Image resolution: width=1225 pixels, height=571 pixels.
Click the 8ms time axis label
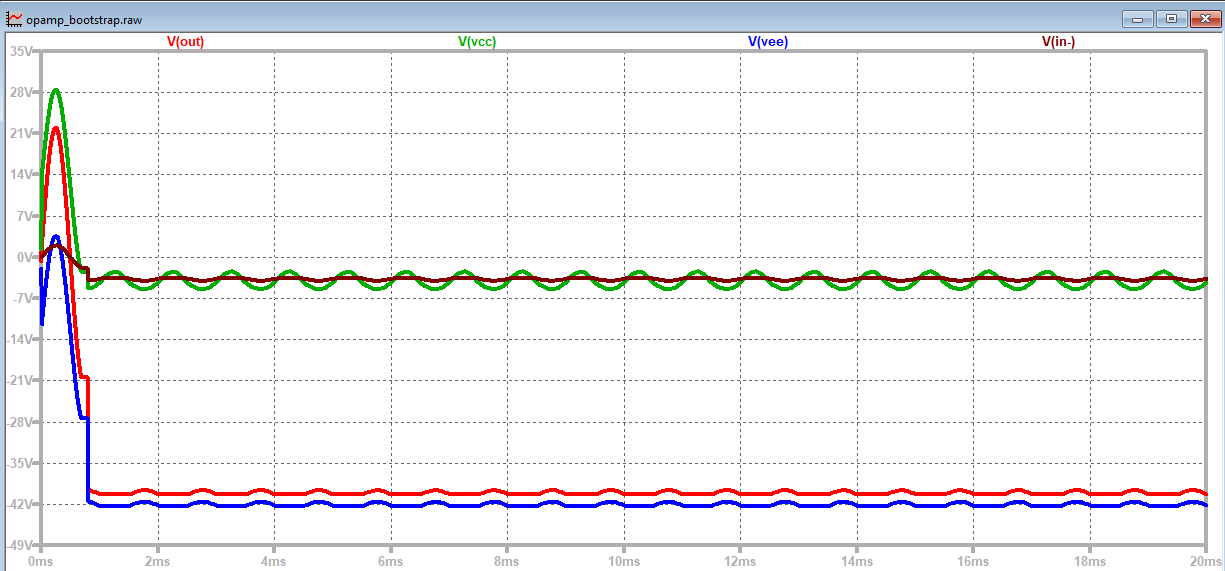coord(507,561)
